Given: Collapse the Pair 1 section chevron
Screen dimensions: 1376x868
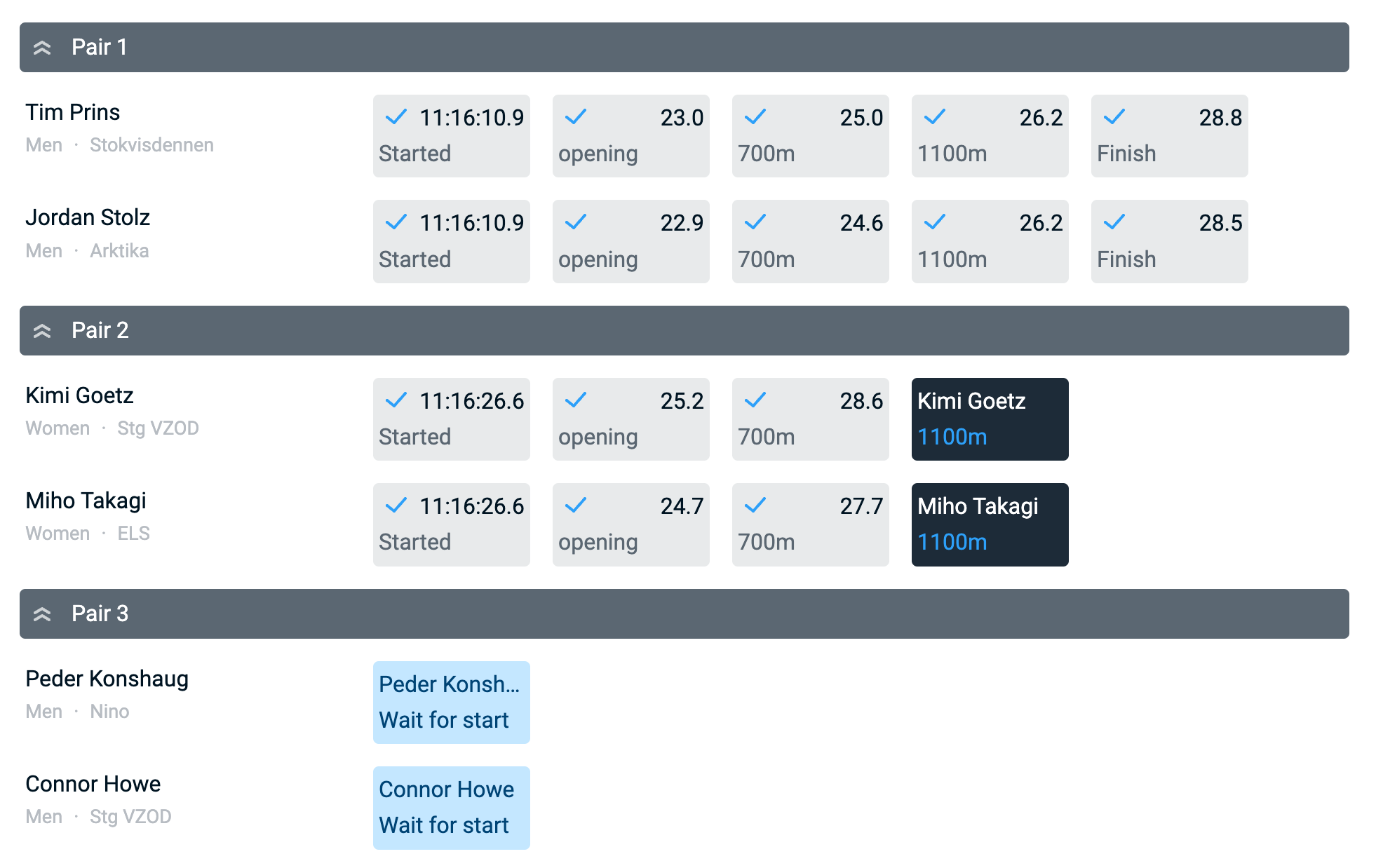Looking at the screenshot, I should pos(42,48).
